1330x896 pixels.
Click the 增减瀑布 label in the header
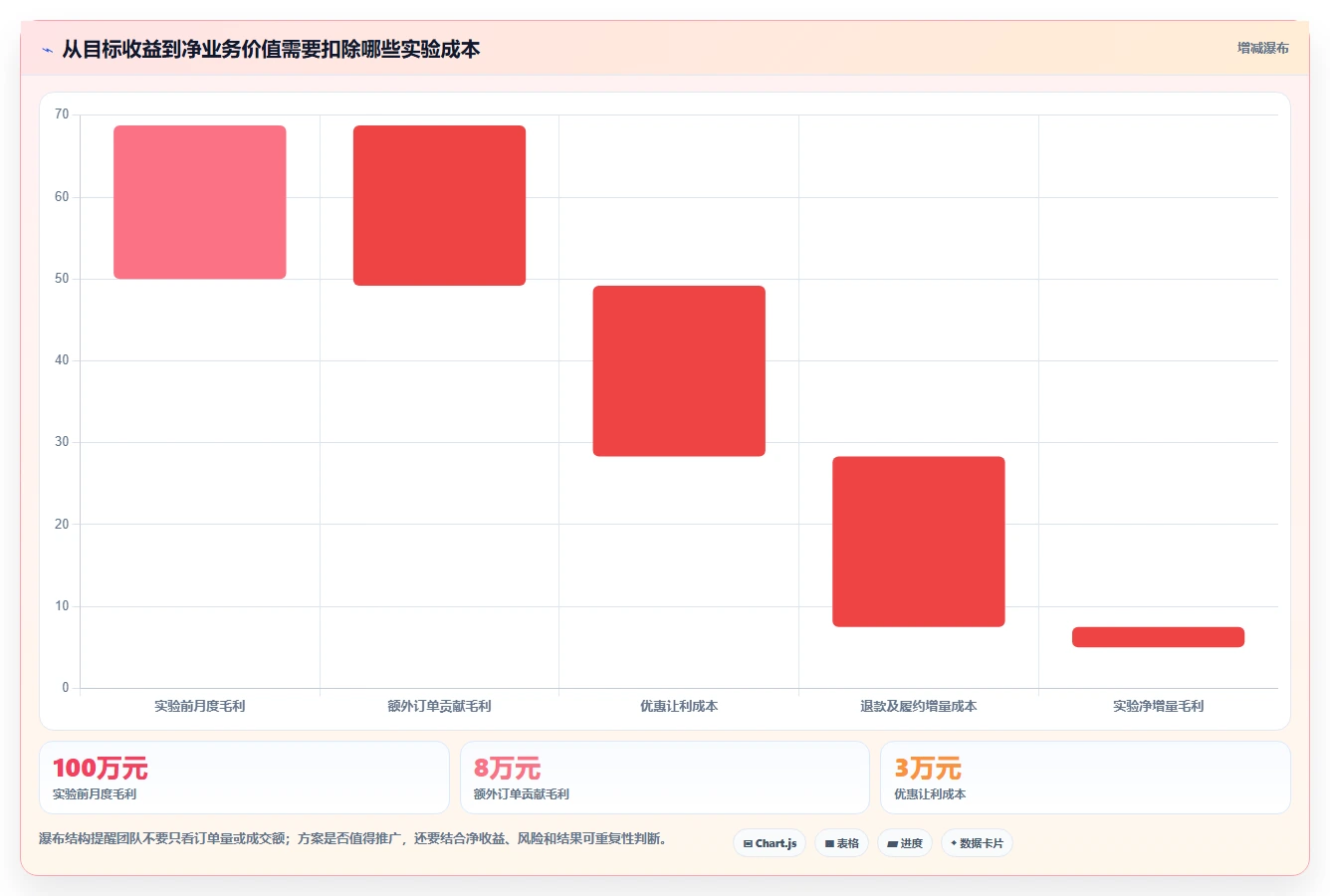(x=1262, y=48)
